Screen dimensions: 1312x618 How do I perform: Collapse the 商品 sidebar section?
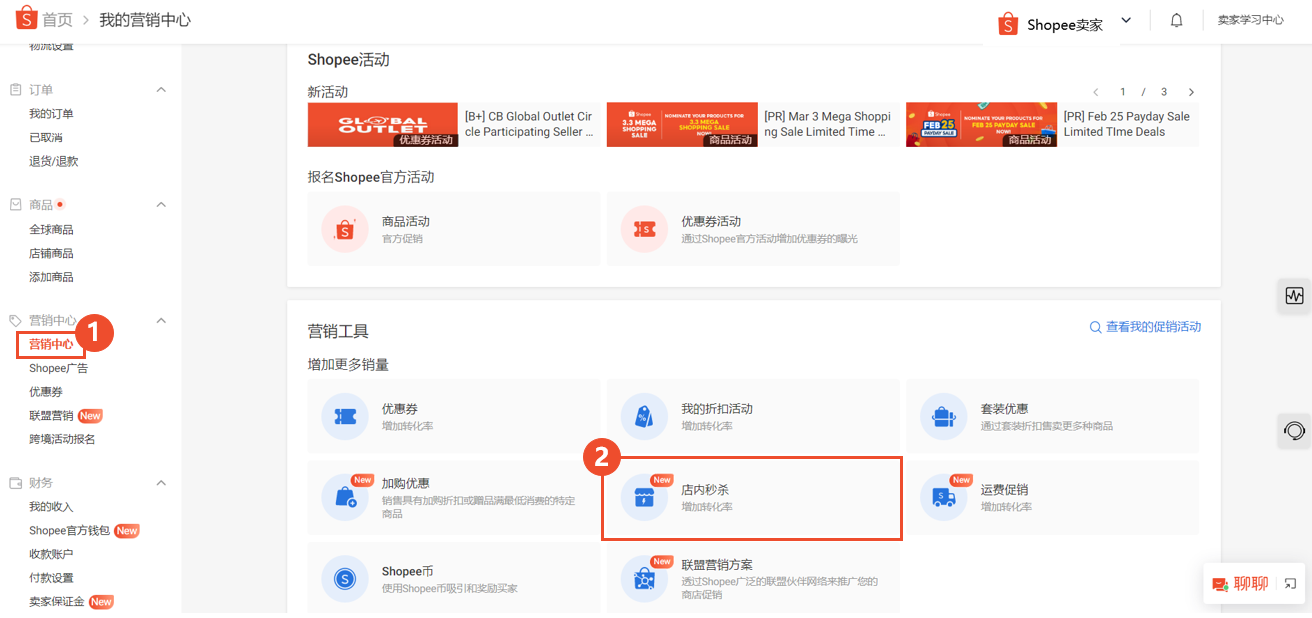161,205
